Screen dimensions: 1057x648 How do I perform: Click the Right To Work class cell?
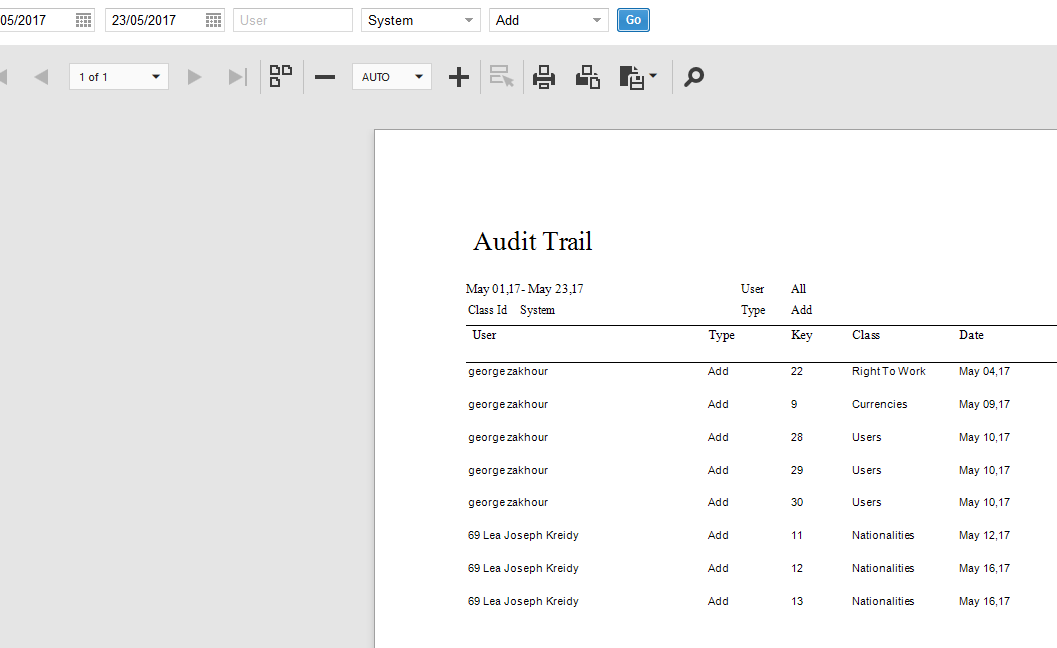(888, 372)
